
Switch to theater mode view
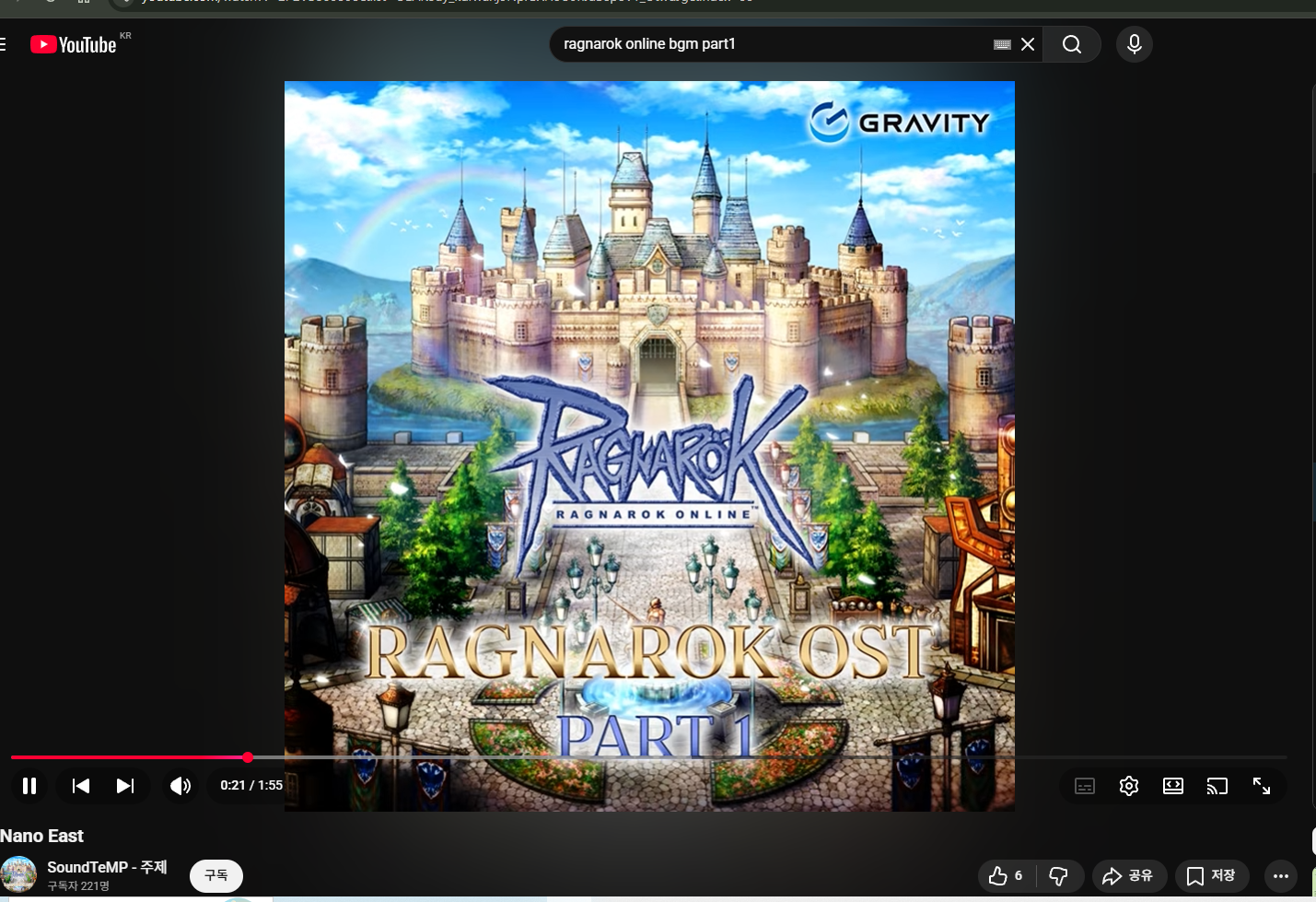coord(1173,786)
